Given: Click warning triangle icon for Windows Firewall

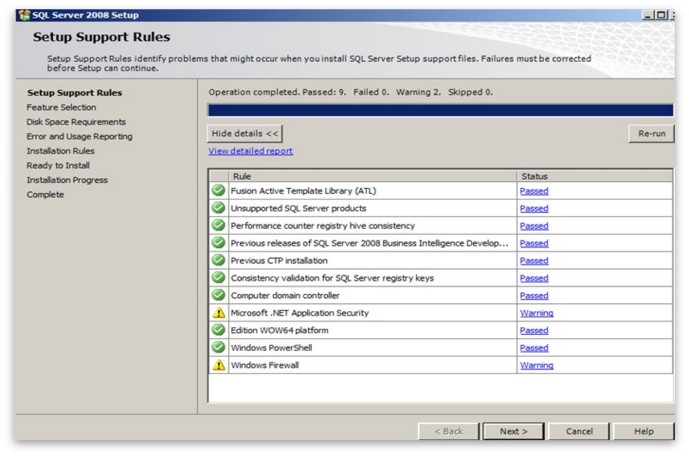Looking at the screenshot, I should tap(219, 365).
